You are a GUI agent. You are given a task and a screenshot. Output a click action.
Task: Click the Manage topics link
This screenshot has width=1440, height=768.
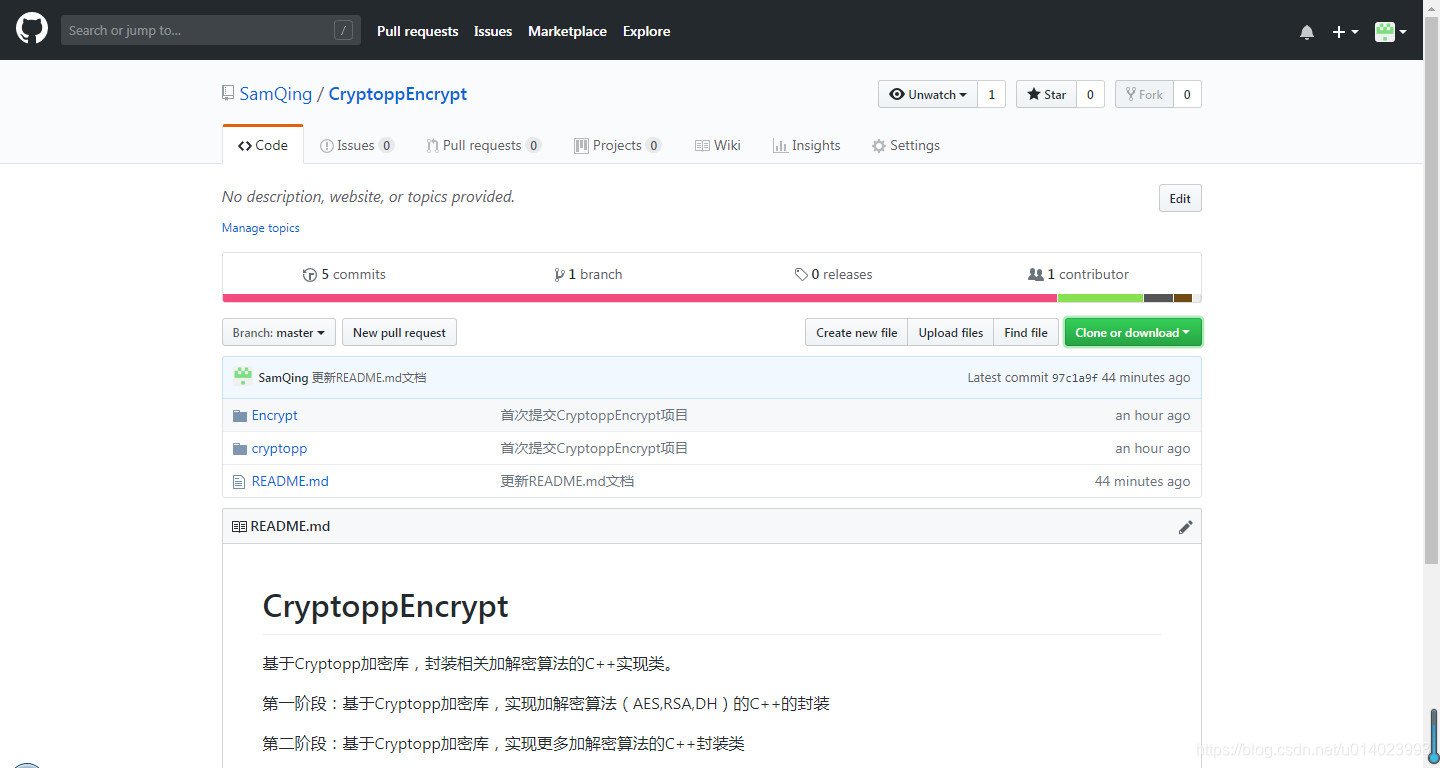260,228
